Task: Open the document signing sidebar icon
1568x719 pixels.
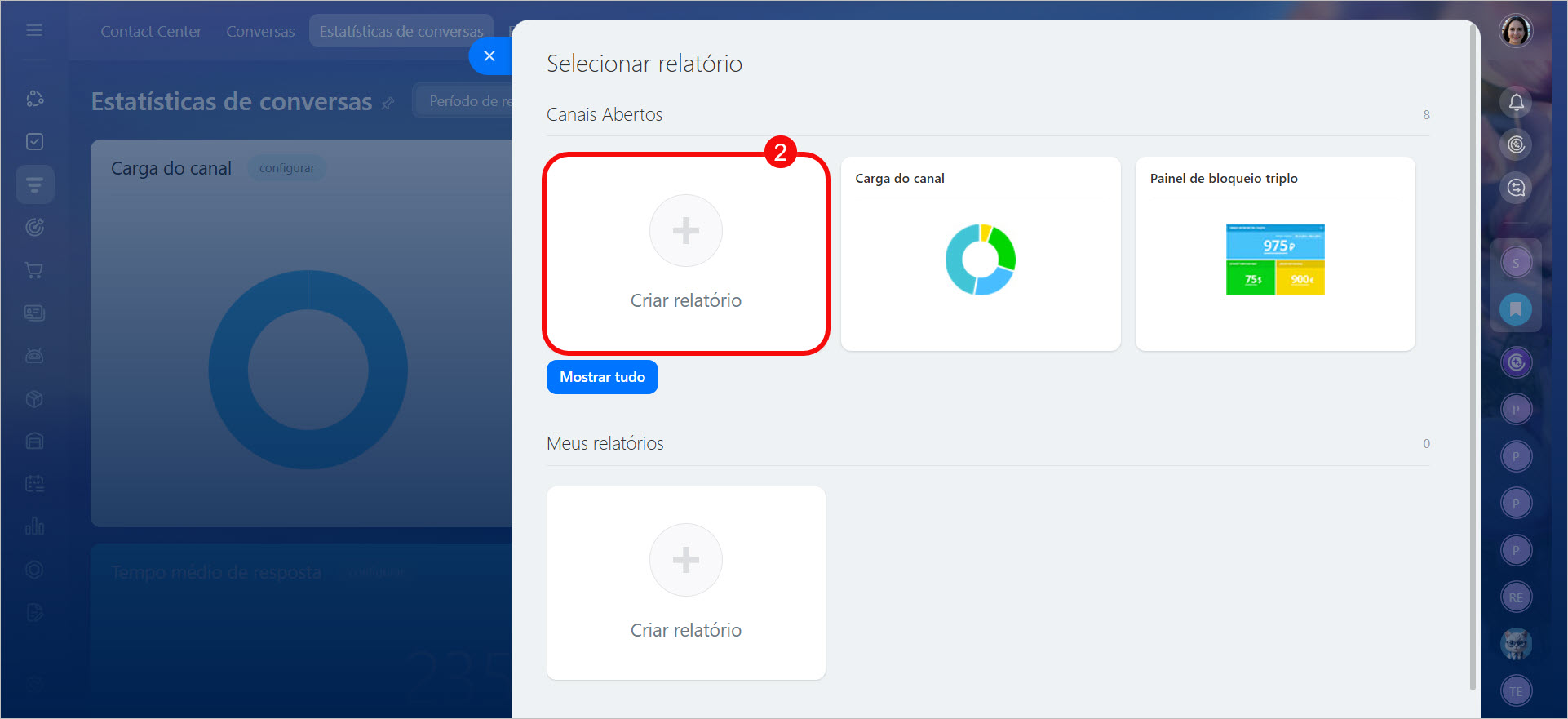Action: 34,612
